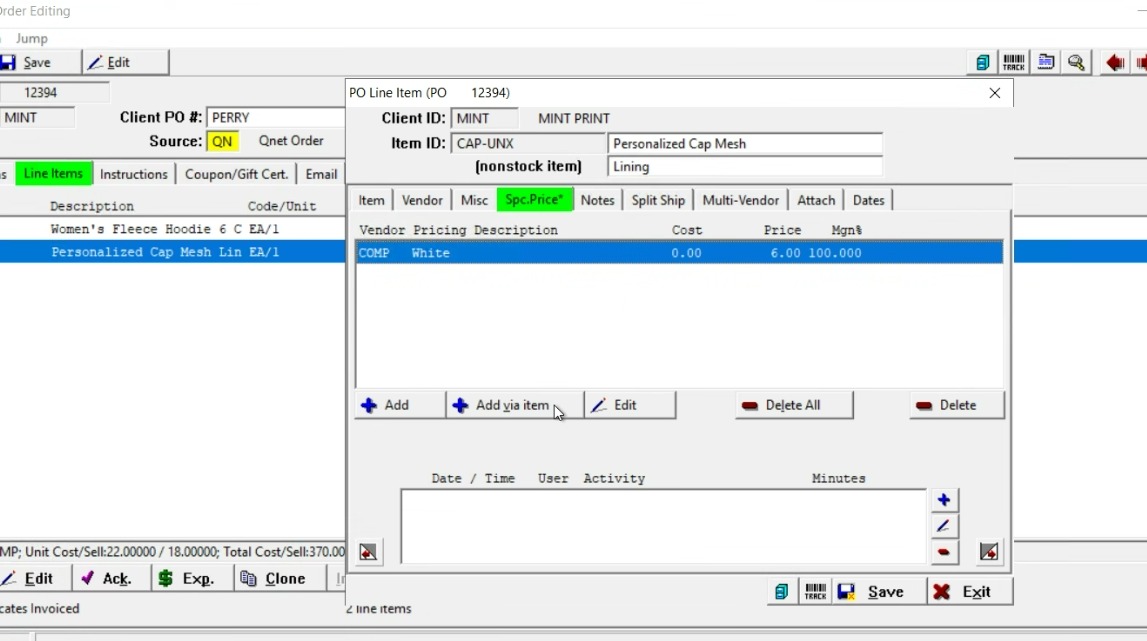Switch to the Vendor tab

tap(422, 200)
